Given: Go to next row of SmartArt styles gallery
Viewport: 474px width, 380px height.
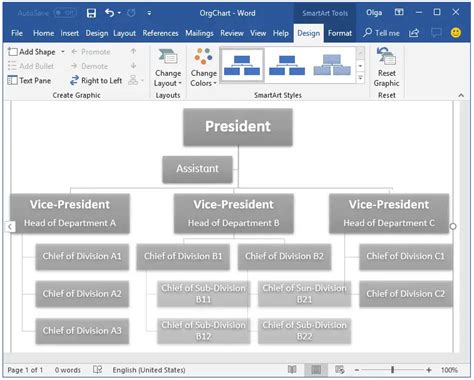Looking at the screenshot, I should pyautogui.click(x=360, y=66).
